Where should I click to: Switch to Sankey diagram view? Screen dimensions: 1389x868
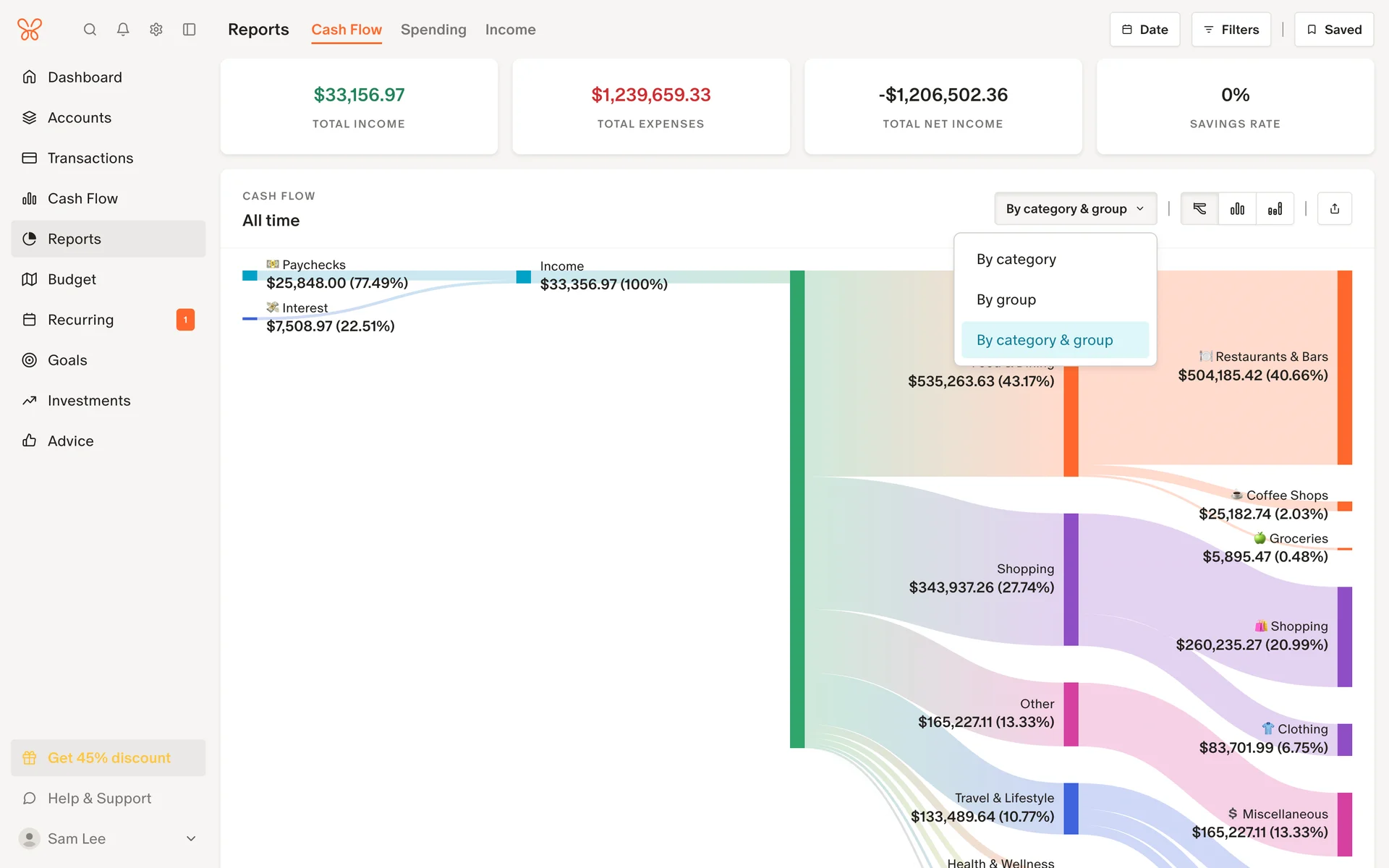click(x=1199, y=209)
